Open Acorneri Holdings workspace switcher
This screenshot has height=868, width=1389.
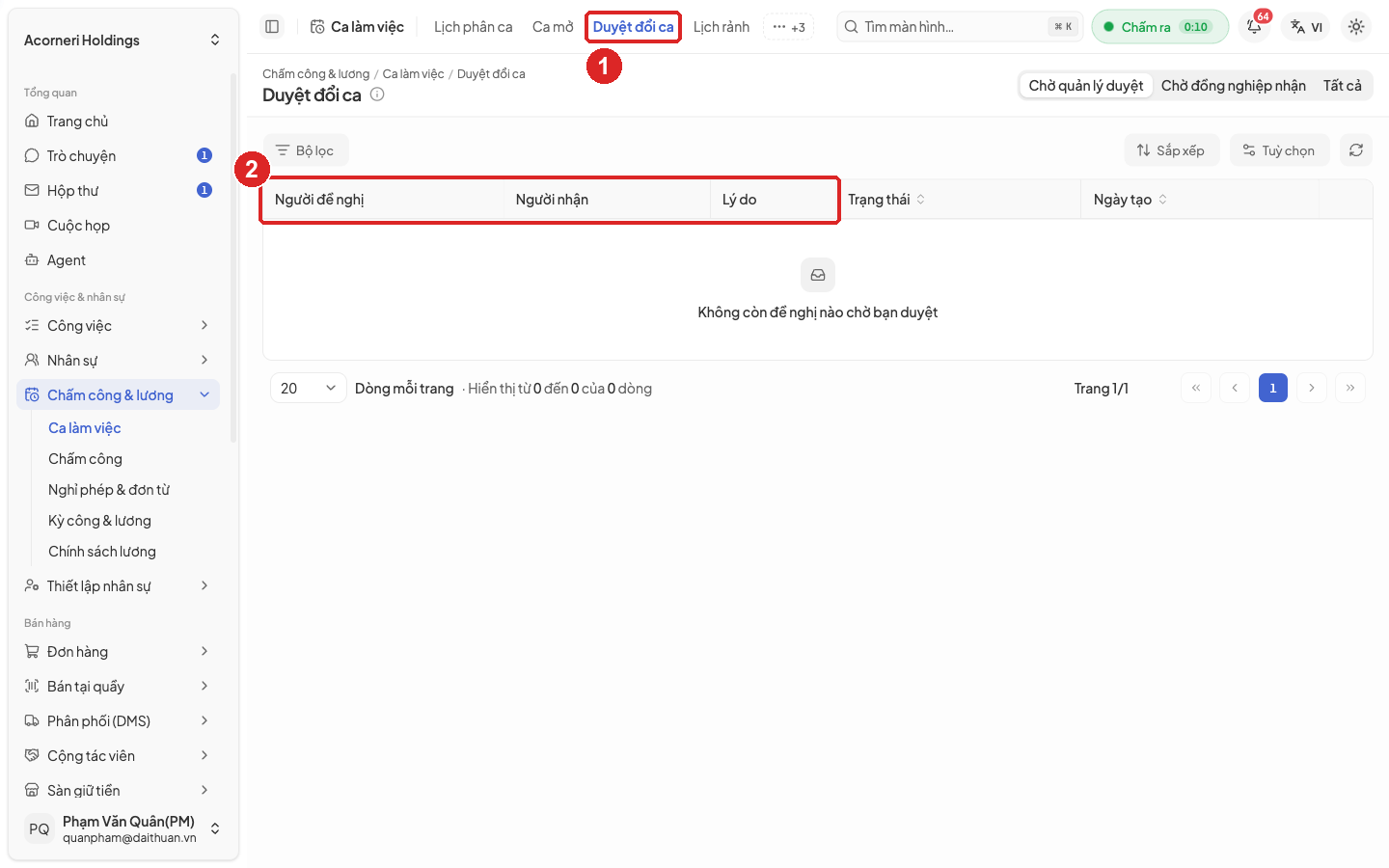122,41
